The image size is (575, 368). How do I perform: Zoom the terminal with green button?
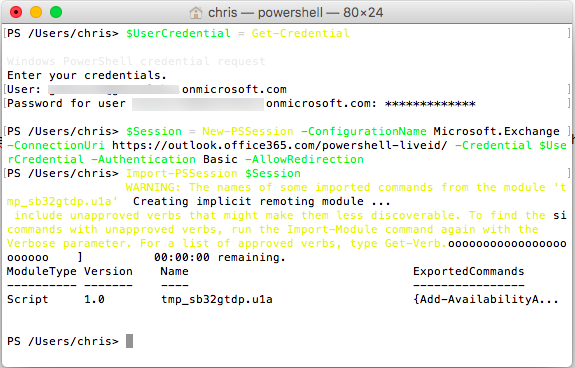pyautogui.click(x=56, y=12)
